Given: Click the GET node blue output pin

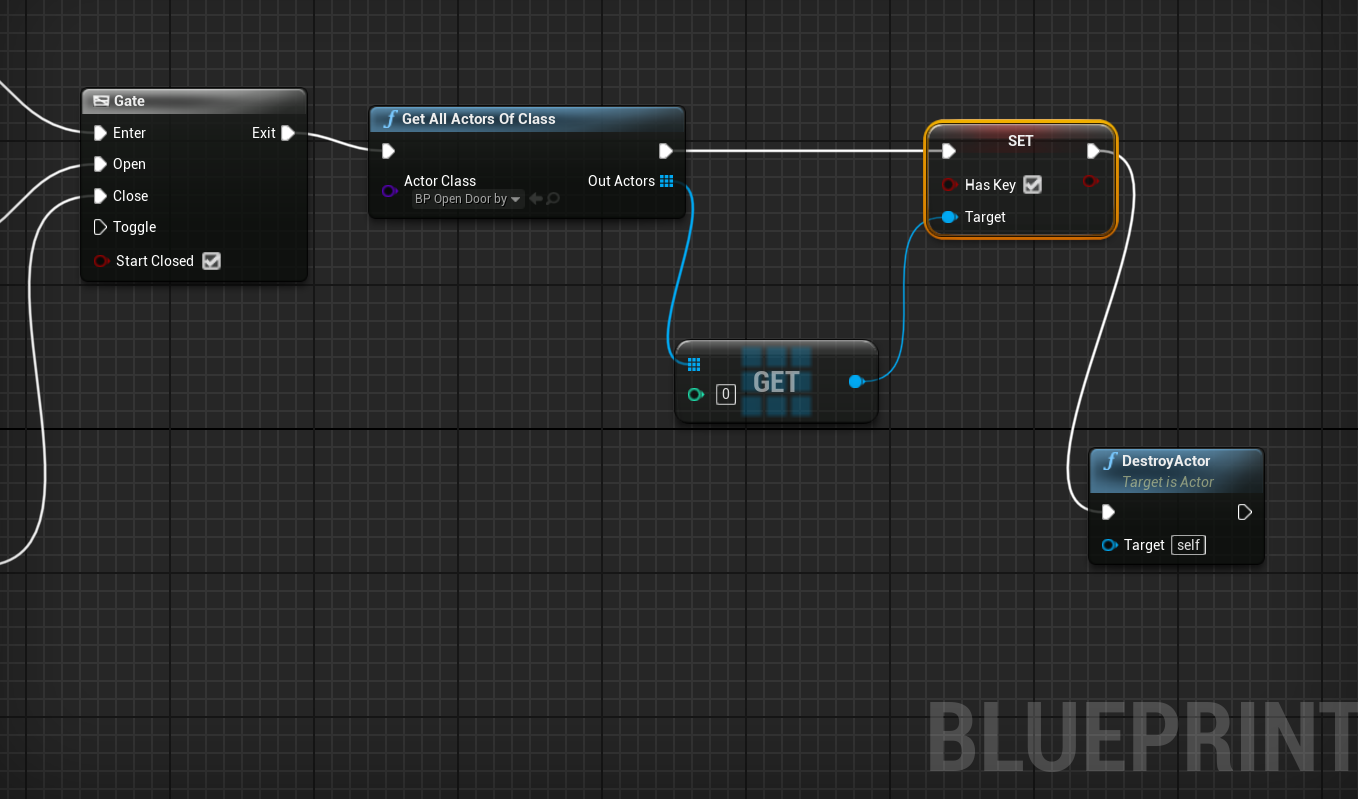Looking at the screenshot, I should pos(856,381).
